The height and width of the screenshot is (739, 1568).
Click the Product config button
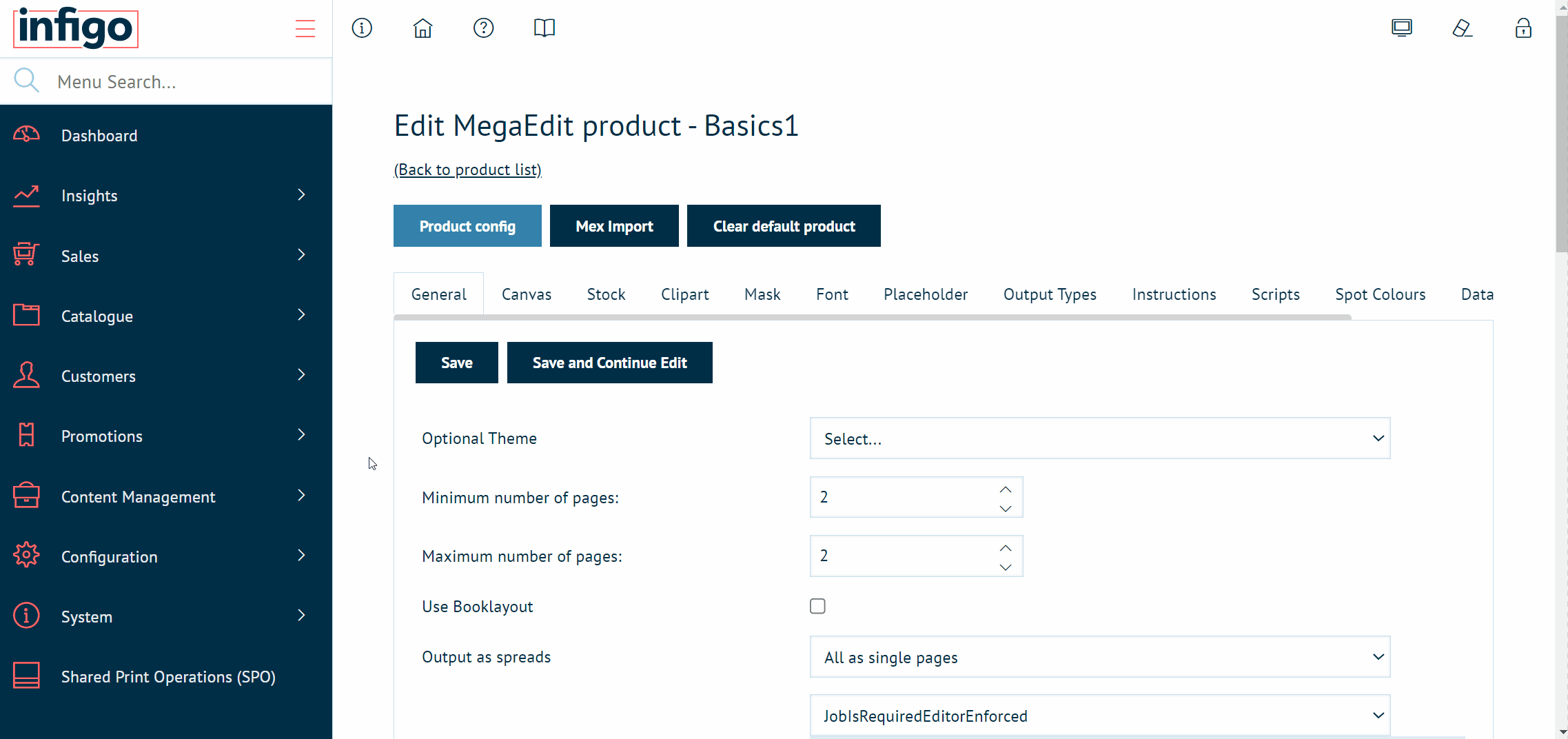[x=467, y=226]
